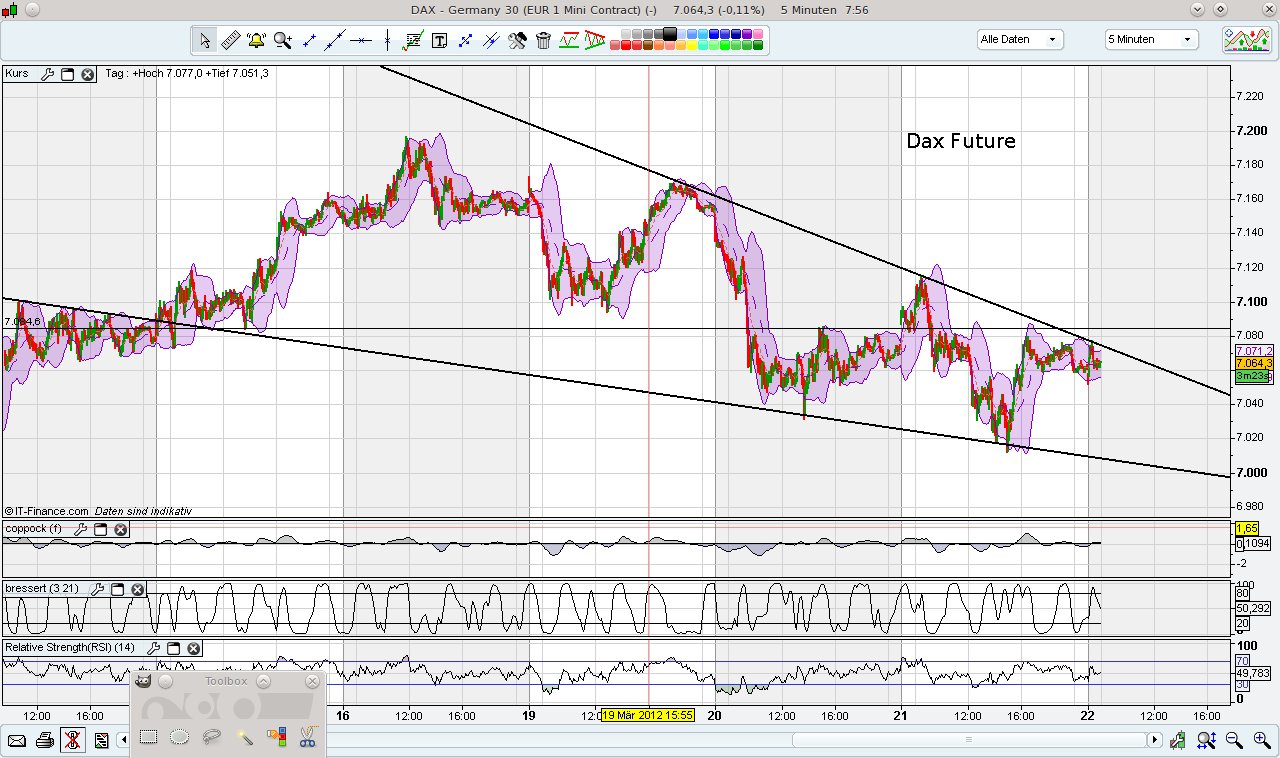Click the Kurs panel window icon
1280x758 pixels.
point(68,74)
